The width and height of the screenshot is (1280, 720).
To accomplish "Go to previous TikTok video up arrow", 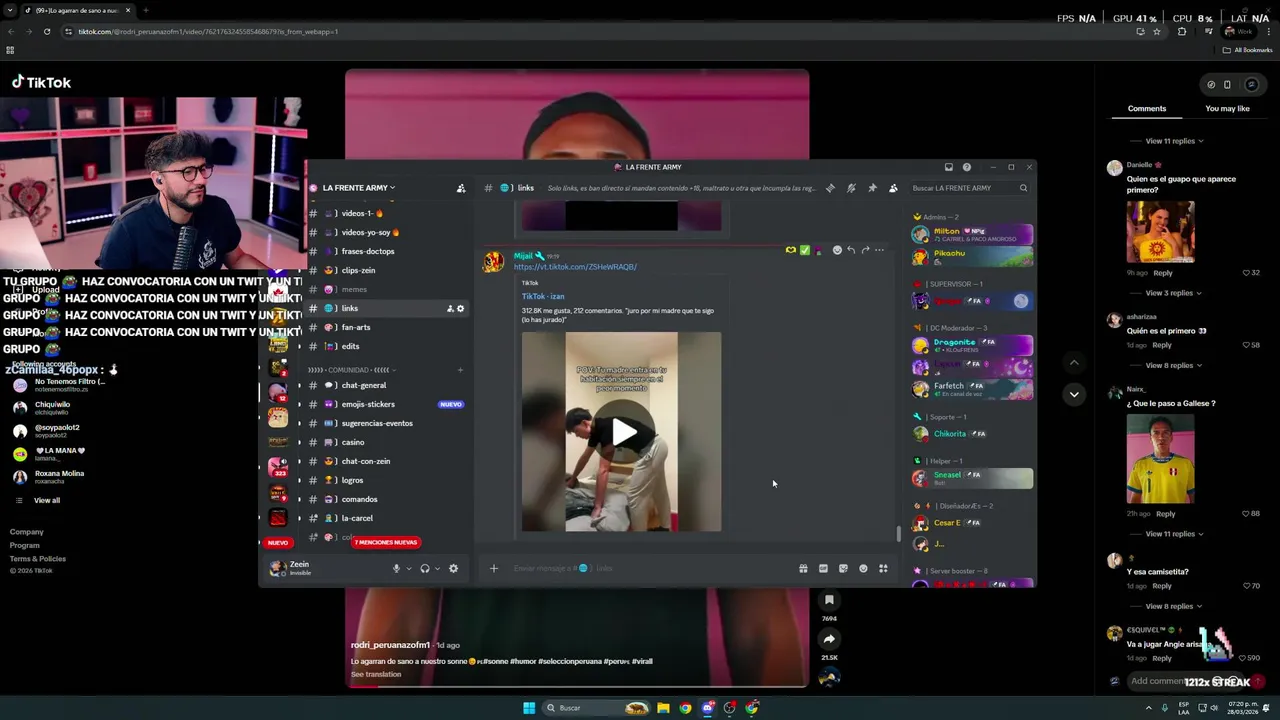I will coord(1074,362).
